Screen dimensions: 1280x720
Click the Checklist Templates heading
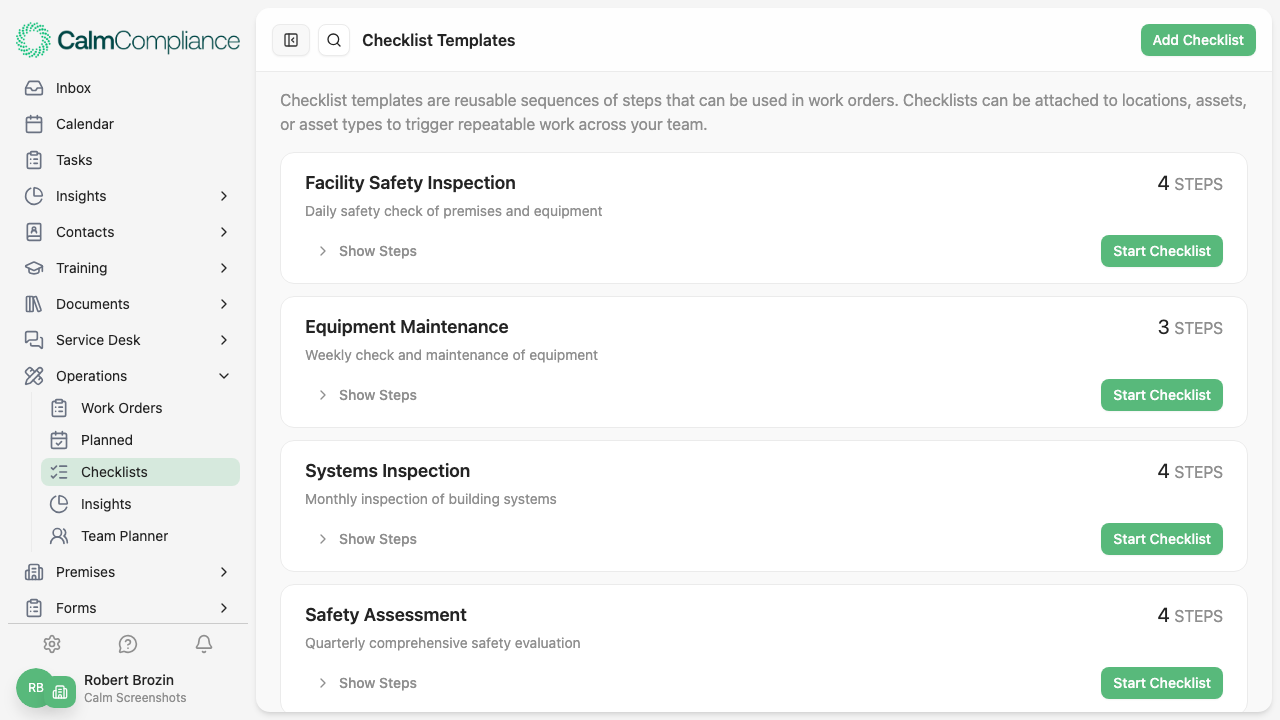coord(439,40)
